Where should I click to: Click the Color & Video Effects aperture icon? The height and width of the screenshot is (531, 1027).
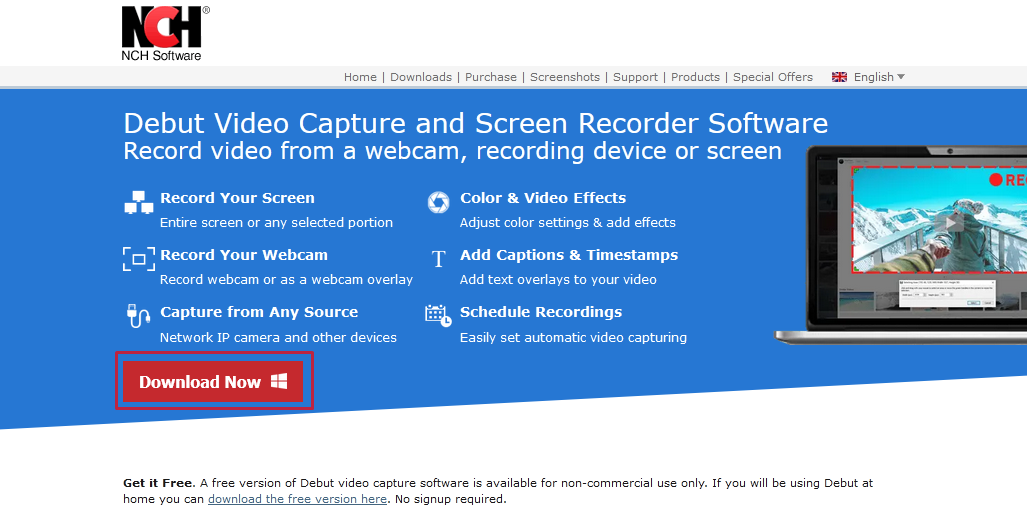coord(438,202)
